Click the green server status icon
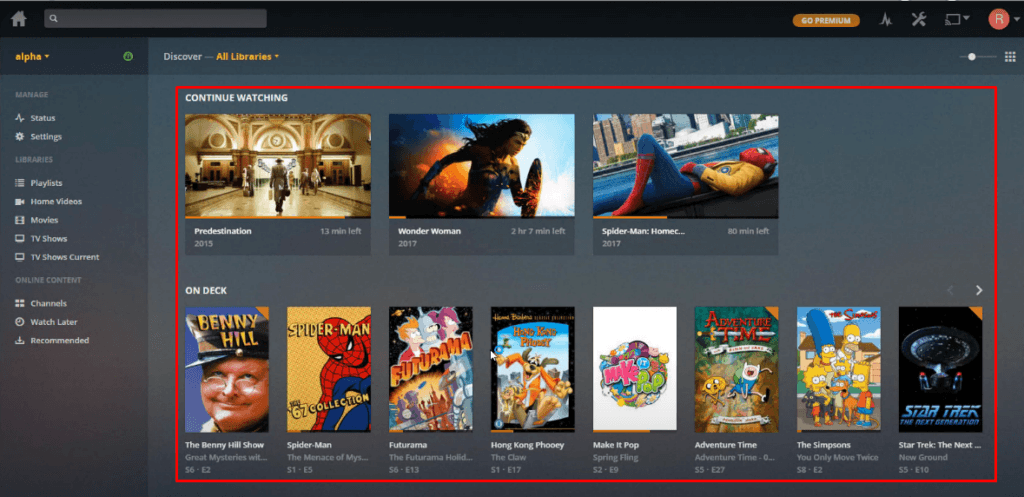 [x=129, y=56]
